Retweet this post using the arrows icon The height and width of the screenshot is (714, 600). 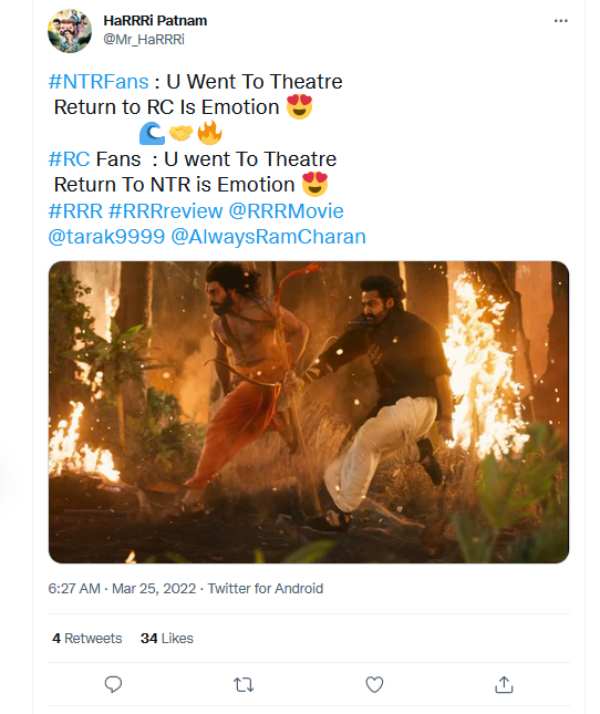[243, 685]
